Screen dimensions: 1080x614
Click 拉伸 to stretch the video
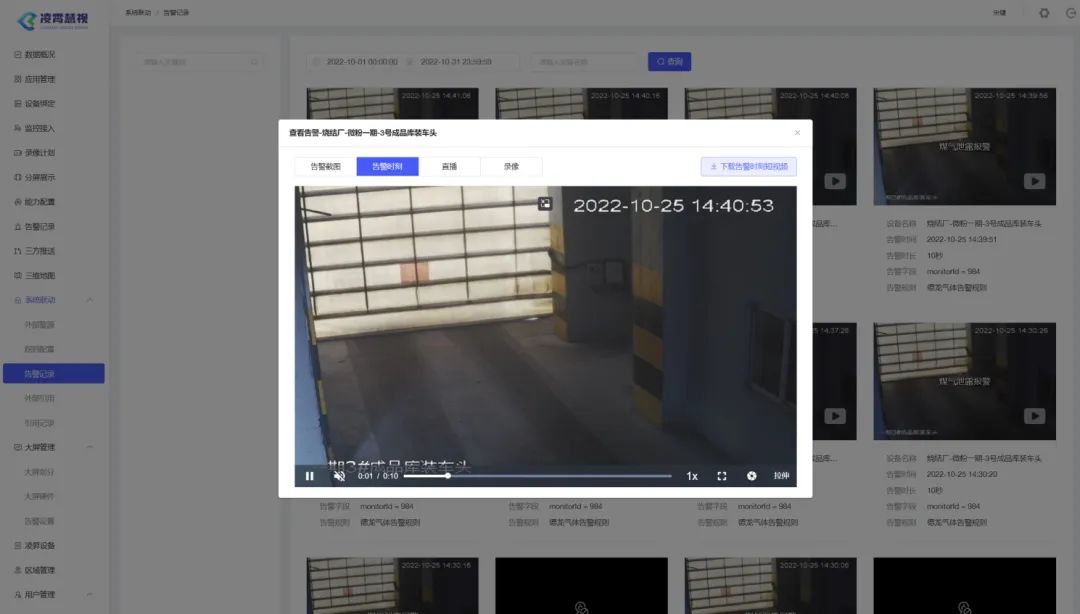781,475
